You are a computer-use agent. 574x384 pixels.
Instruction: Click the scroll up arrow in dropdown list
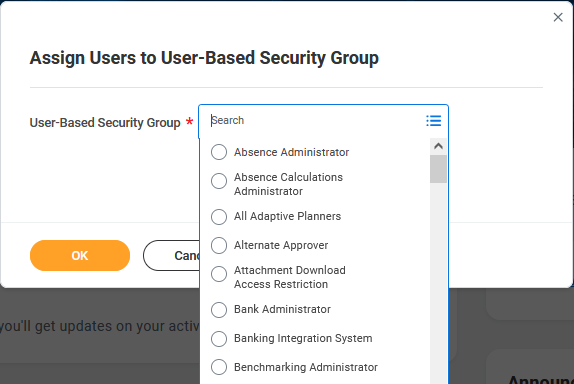point(438,146)
